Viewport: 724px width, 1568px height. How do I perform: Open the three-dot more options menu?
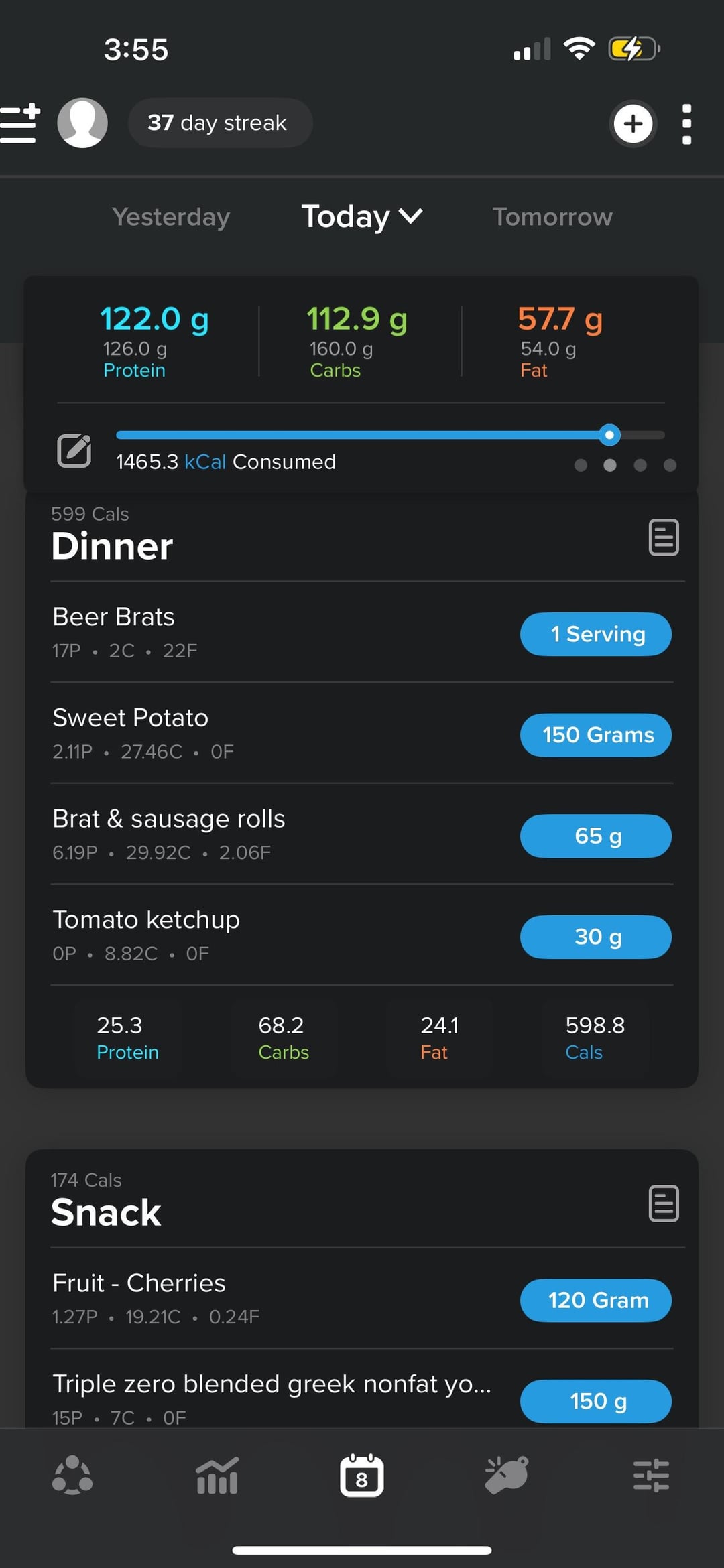click(686, 124)
